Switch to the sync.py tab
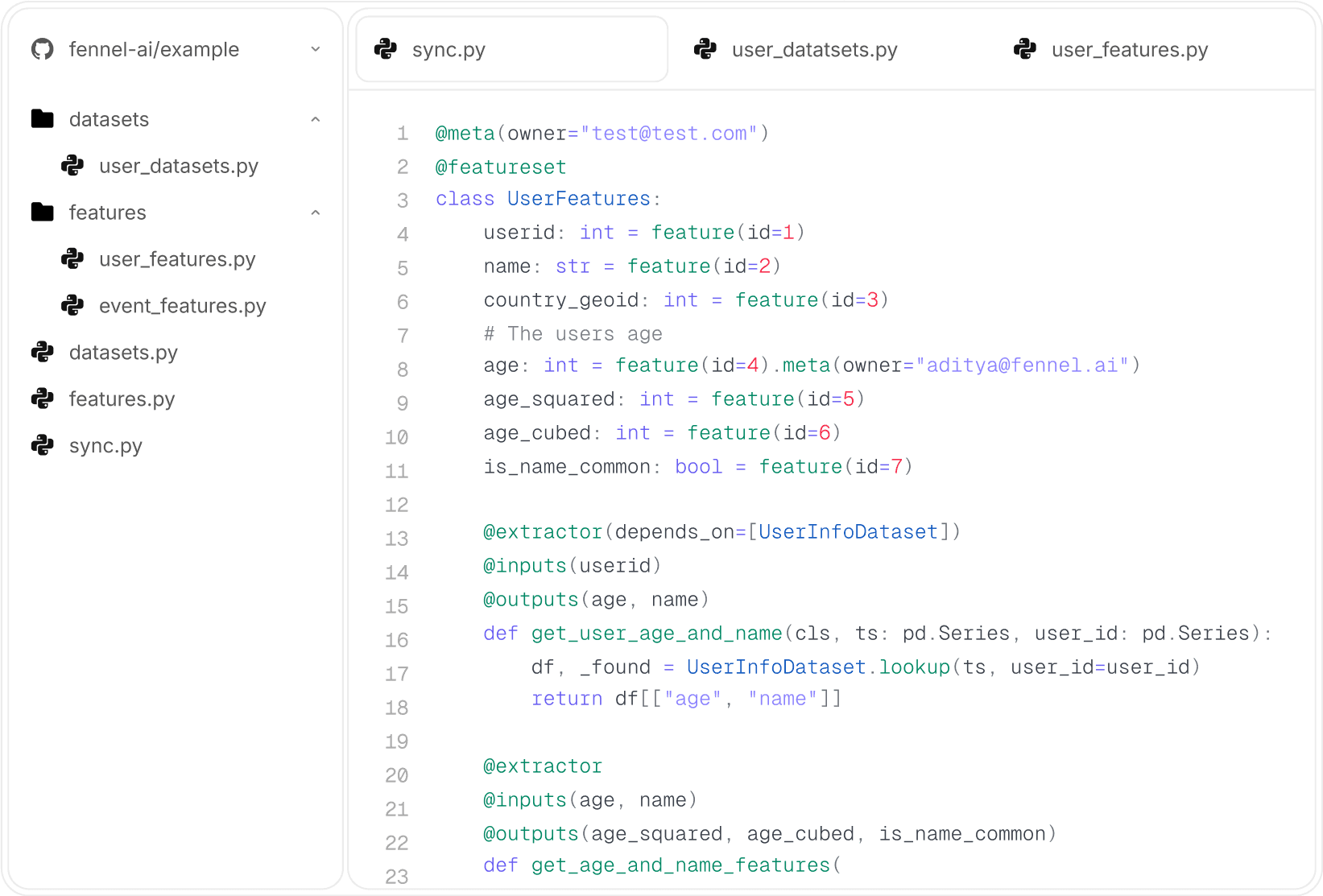This screenshot has height=896, width=1323. [511, 50]
